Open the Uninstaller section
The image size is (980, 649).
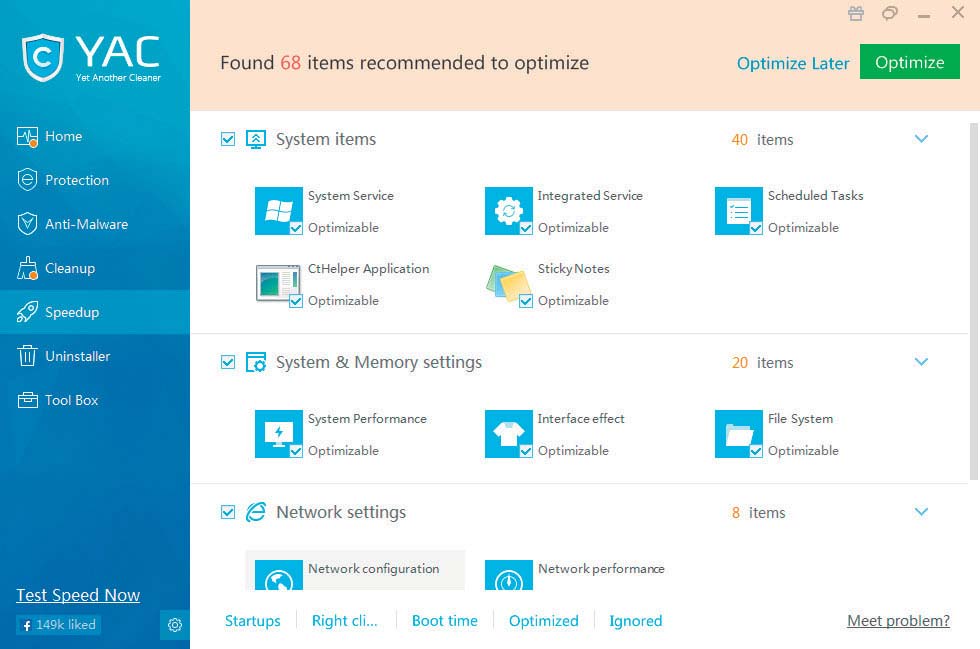[x=95, y=356]
